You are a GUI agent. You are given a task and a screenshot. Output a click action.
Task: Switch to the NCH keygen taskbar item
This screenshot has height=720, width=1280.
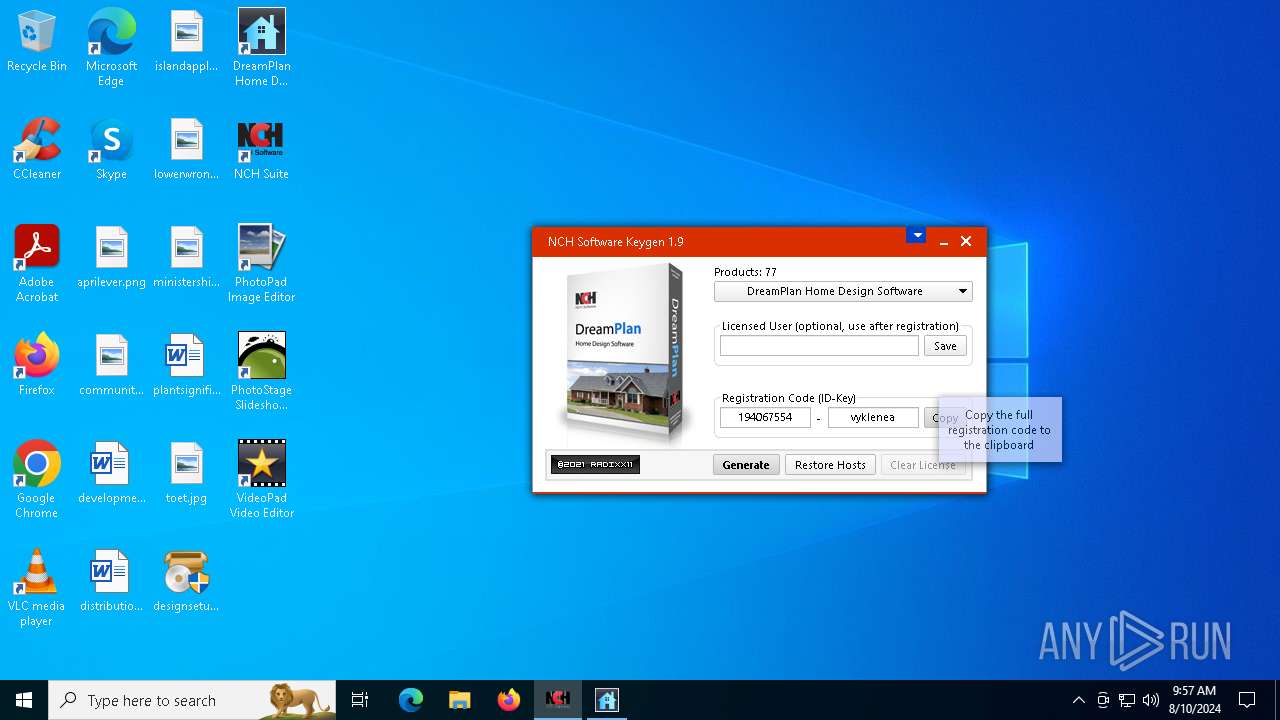click(558, 700)
